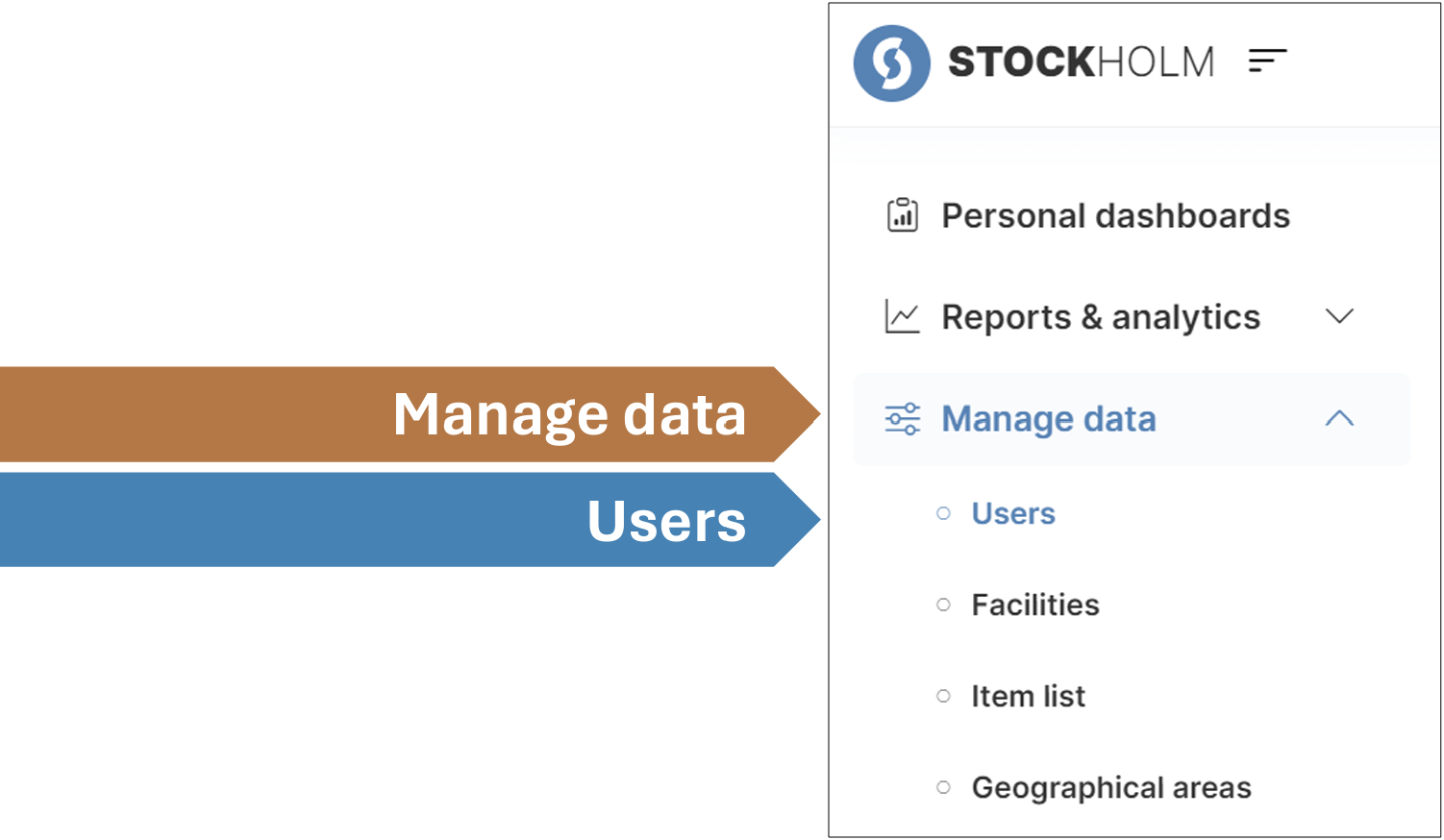
Task: Open the Users link
Action: [1013, 513]
